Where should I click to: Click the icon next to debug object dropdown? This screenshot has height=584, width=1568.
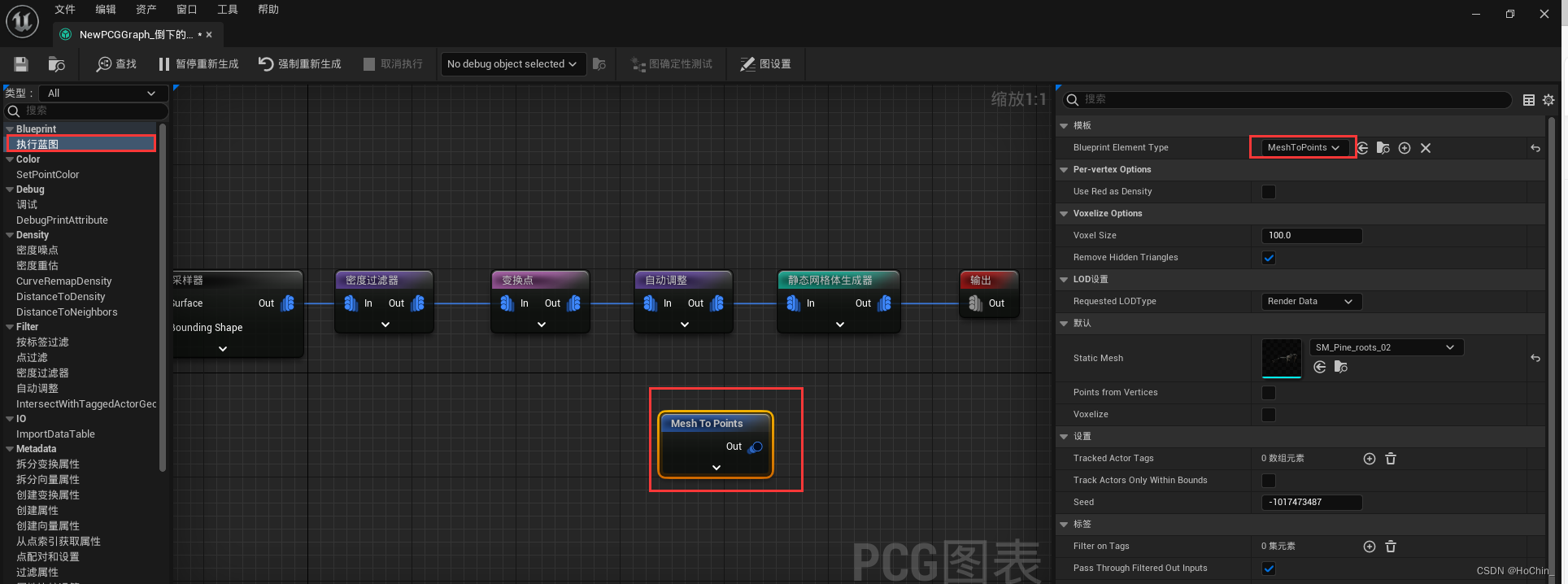pyautogui.click(x=599, y=64)
